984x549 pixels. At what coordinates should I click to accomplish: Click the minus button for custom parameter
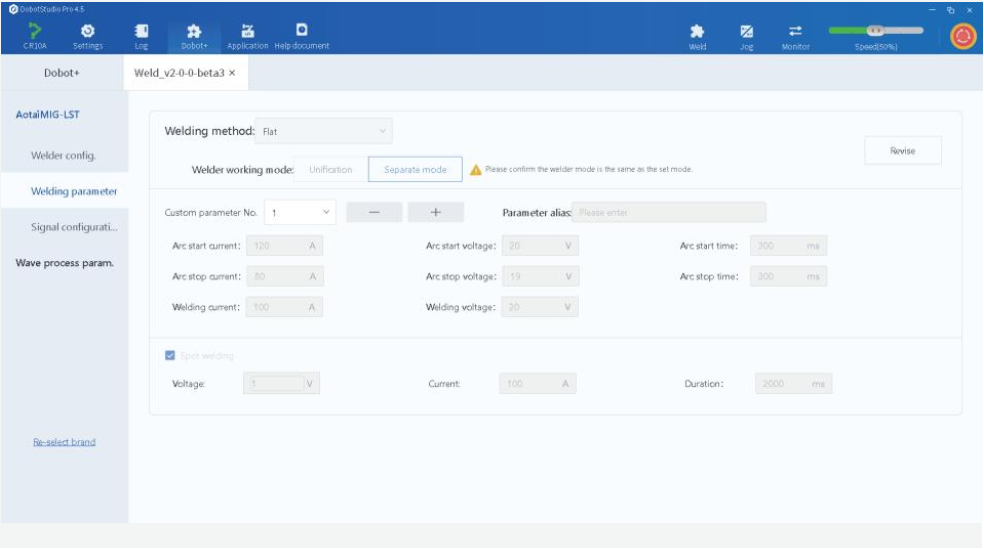tap(374, 212)
